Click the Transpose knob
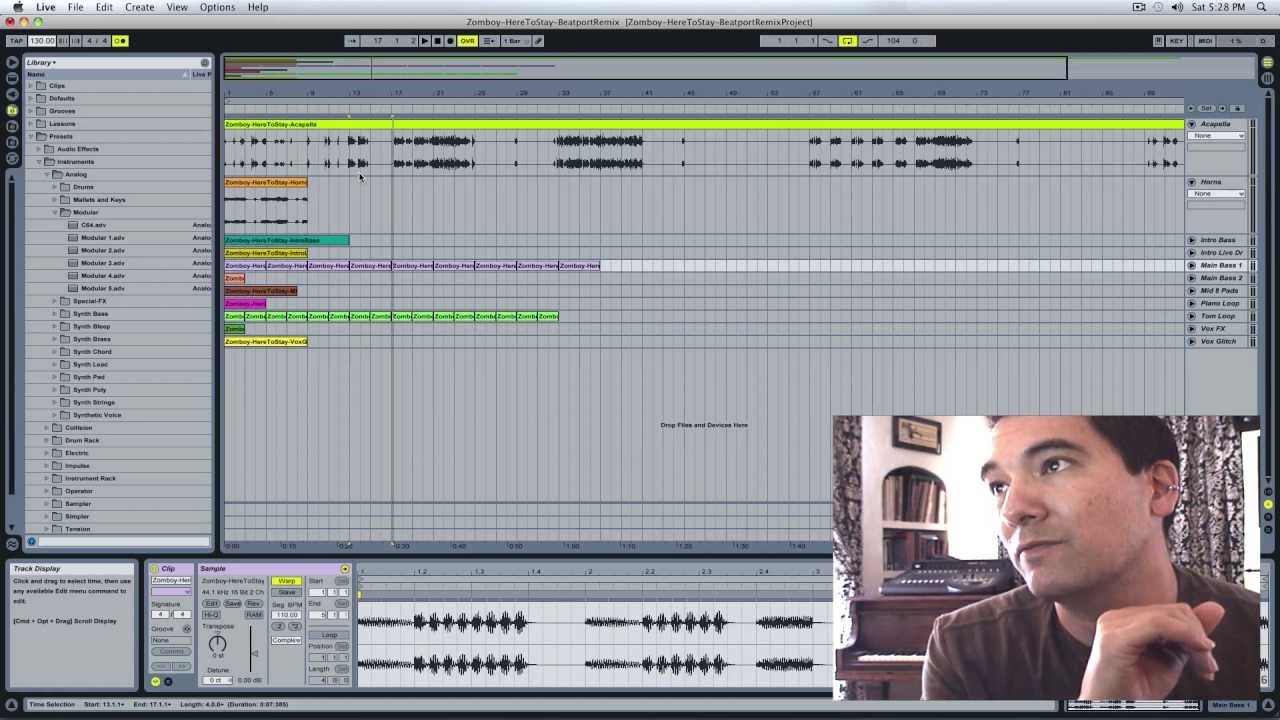1280x720 pixels. [217, 644]
